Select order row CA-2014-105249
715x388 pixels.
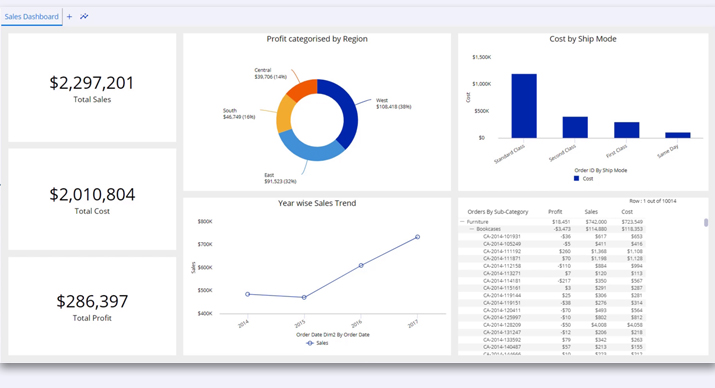552,244
